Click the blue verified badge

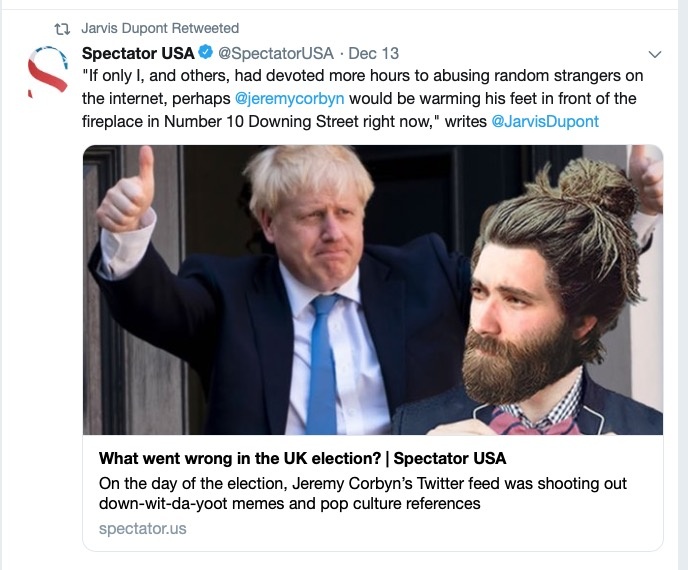205,53
